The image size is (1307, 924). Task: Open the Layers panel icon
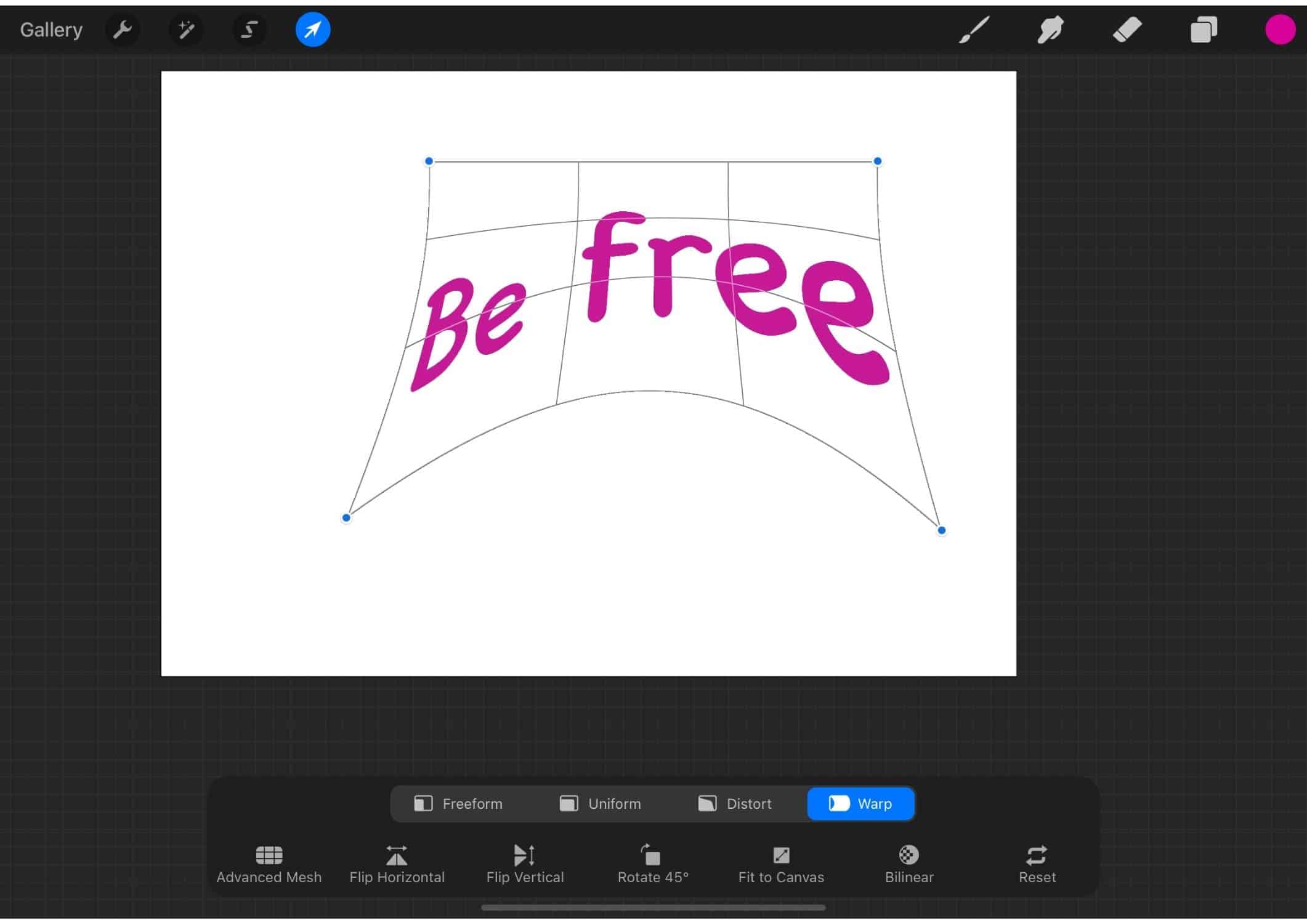pyautogui.click(x=1204, y=29)
